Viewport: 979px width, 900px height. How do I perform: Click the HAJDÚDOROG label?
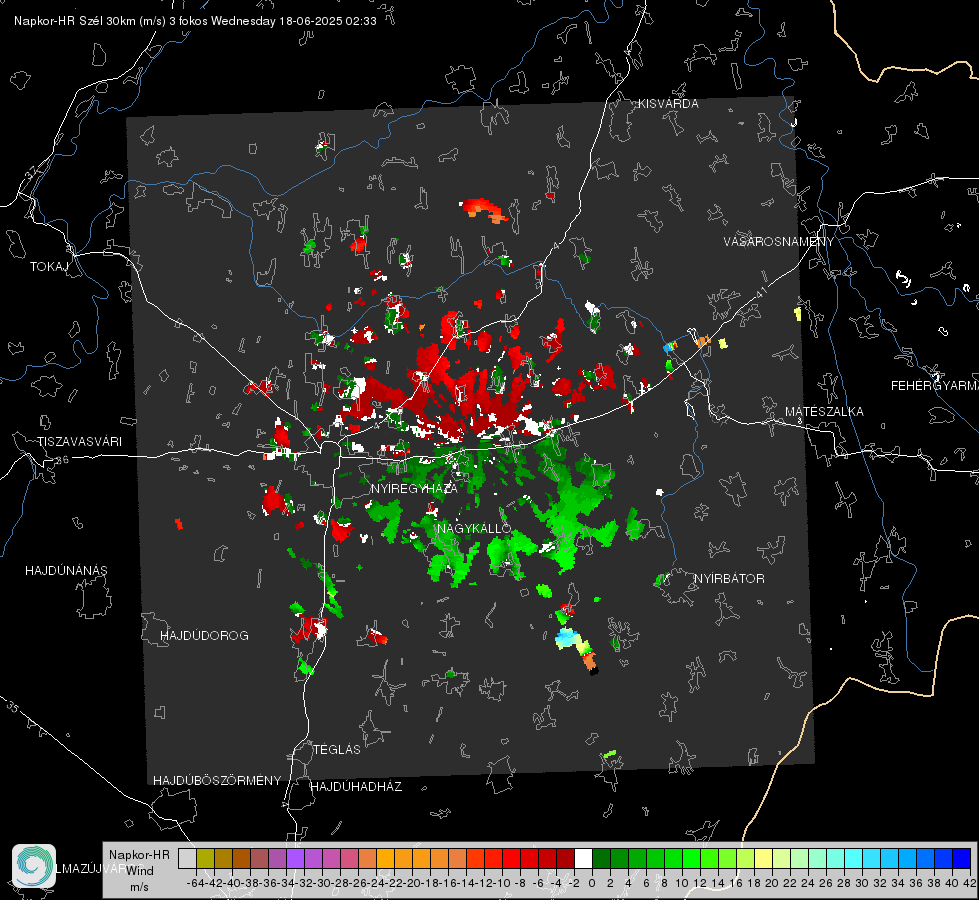(x=204, y=636)
